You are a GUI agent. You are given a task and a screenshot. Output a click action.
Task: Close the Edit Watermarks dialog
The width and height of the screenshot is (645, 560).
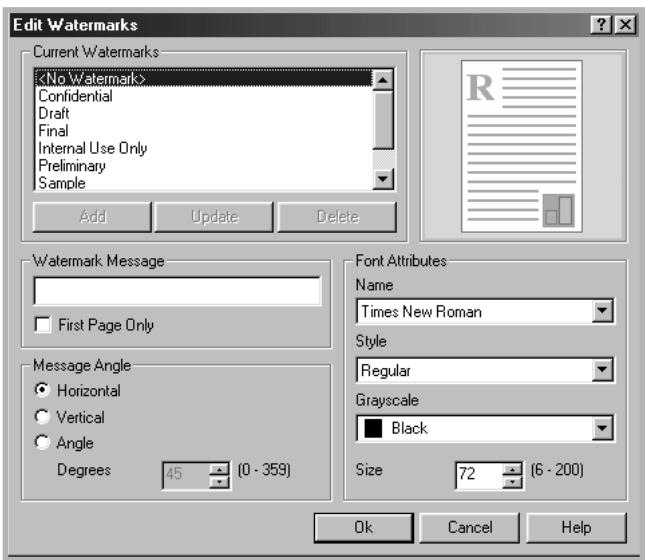click(625, 25)
